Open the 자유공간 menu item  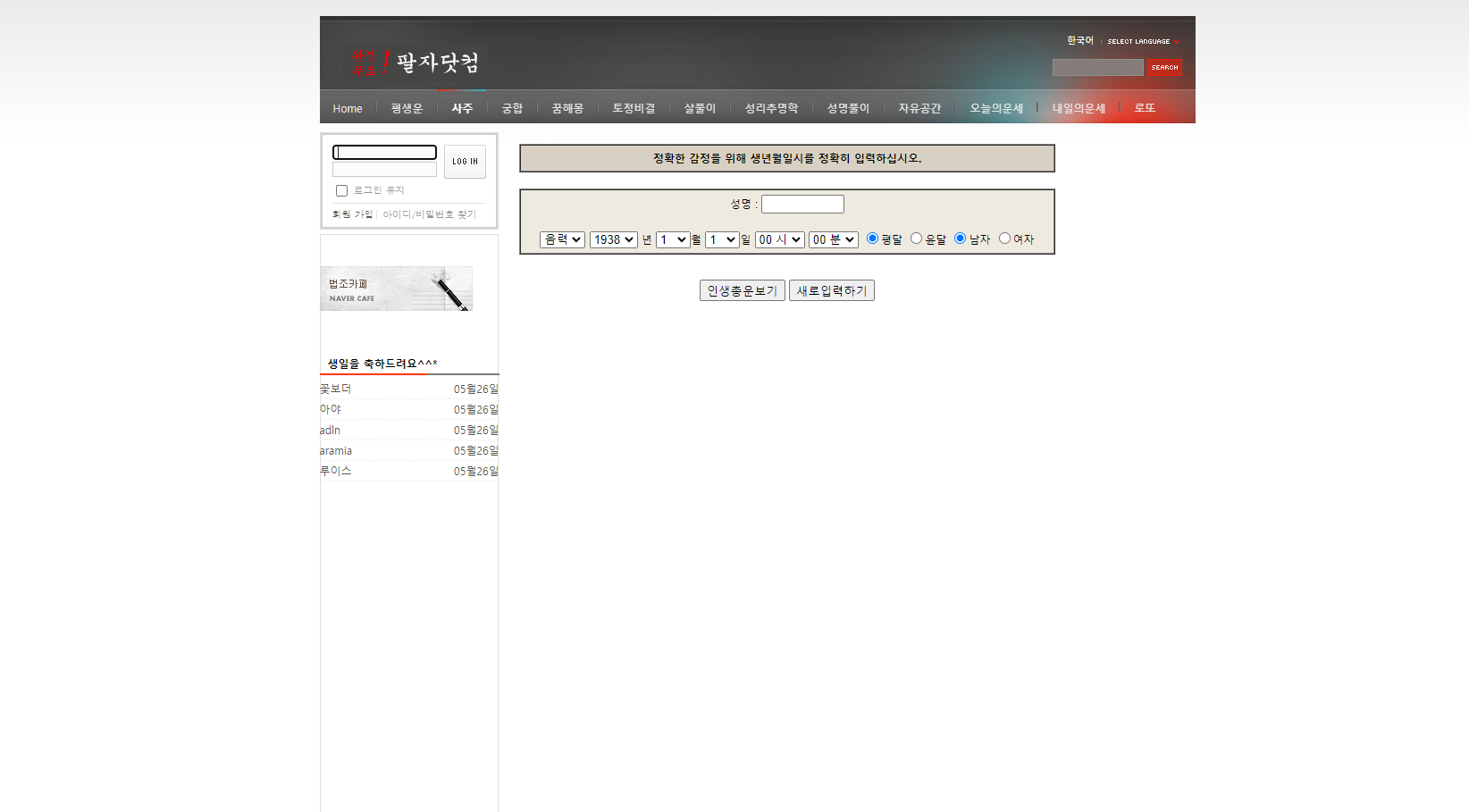click(919, 108)
